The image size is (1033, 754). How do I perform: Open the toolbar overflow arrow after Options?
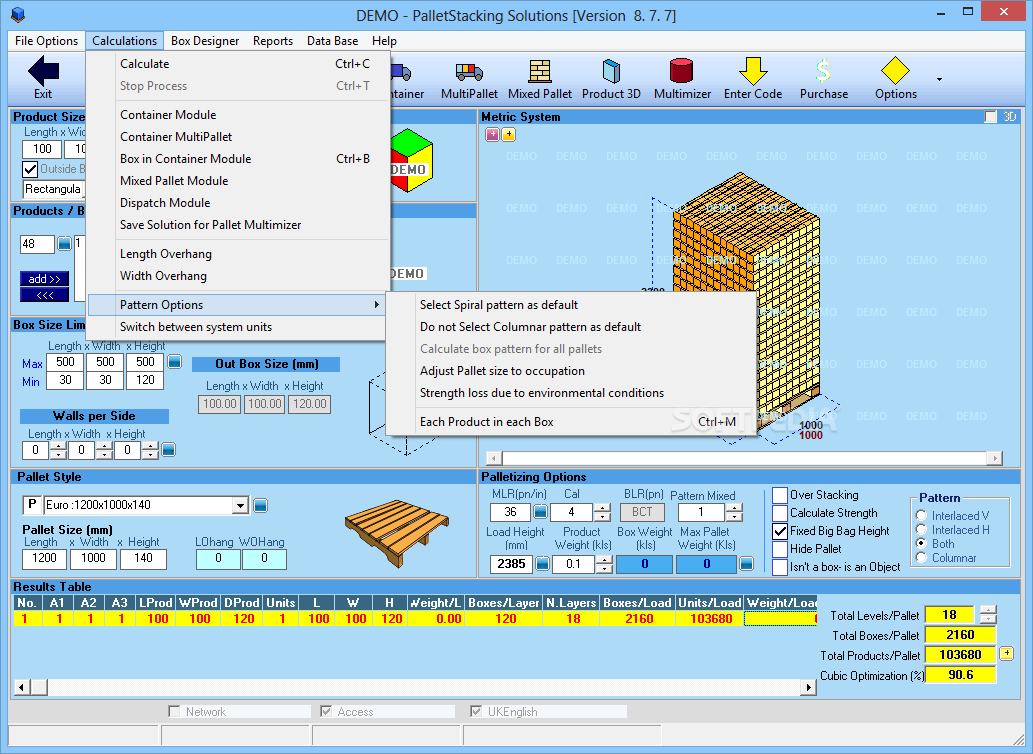point(939,79)
